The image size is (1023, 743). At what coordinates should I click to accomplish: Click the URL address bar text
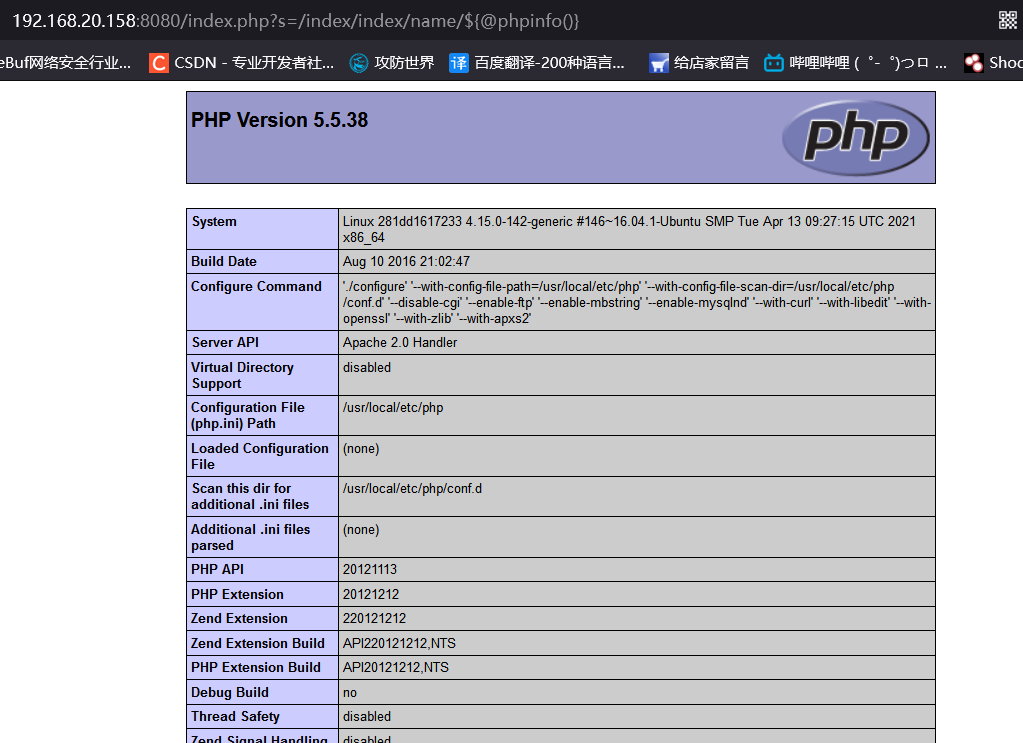[296, 21]
